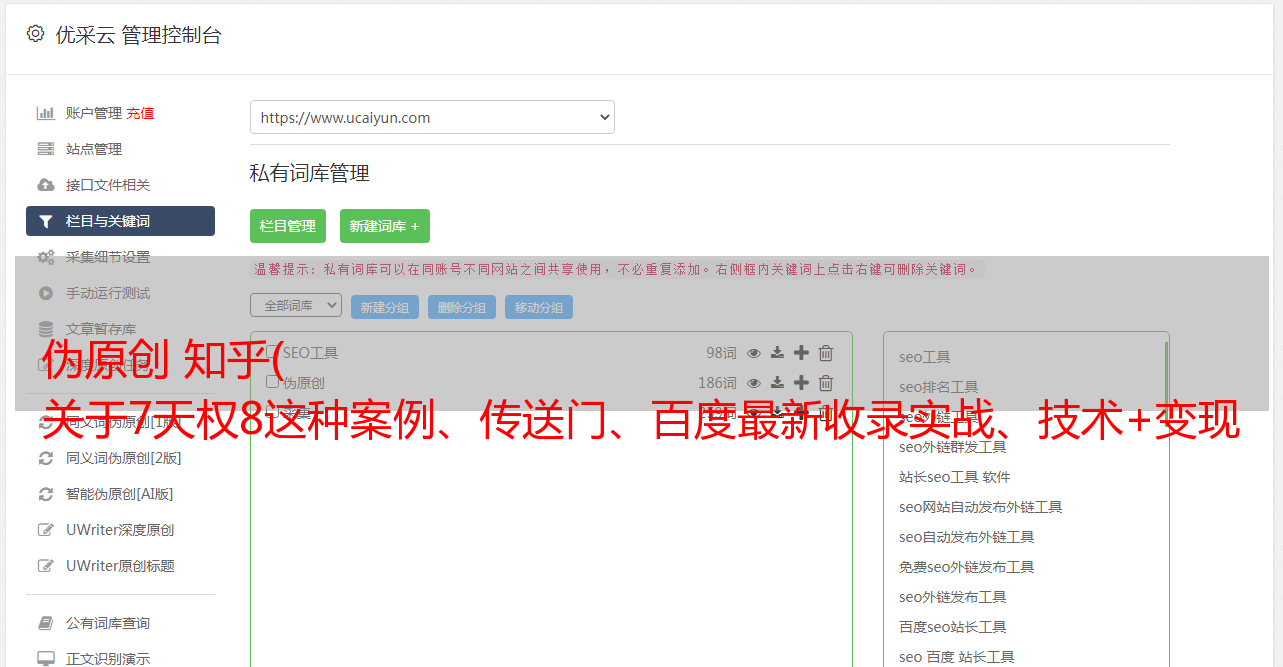
Task: Click the monitor icon for 正文识别演示
Action: [x=45, y=659]
